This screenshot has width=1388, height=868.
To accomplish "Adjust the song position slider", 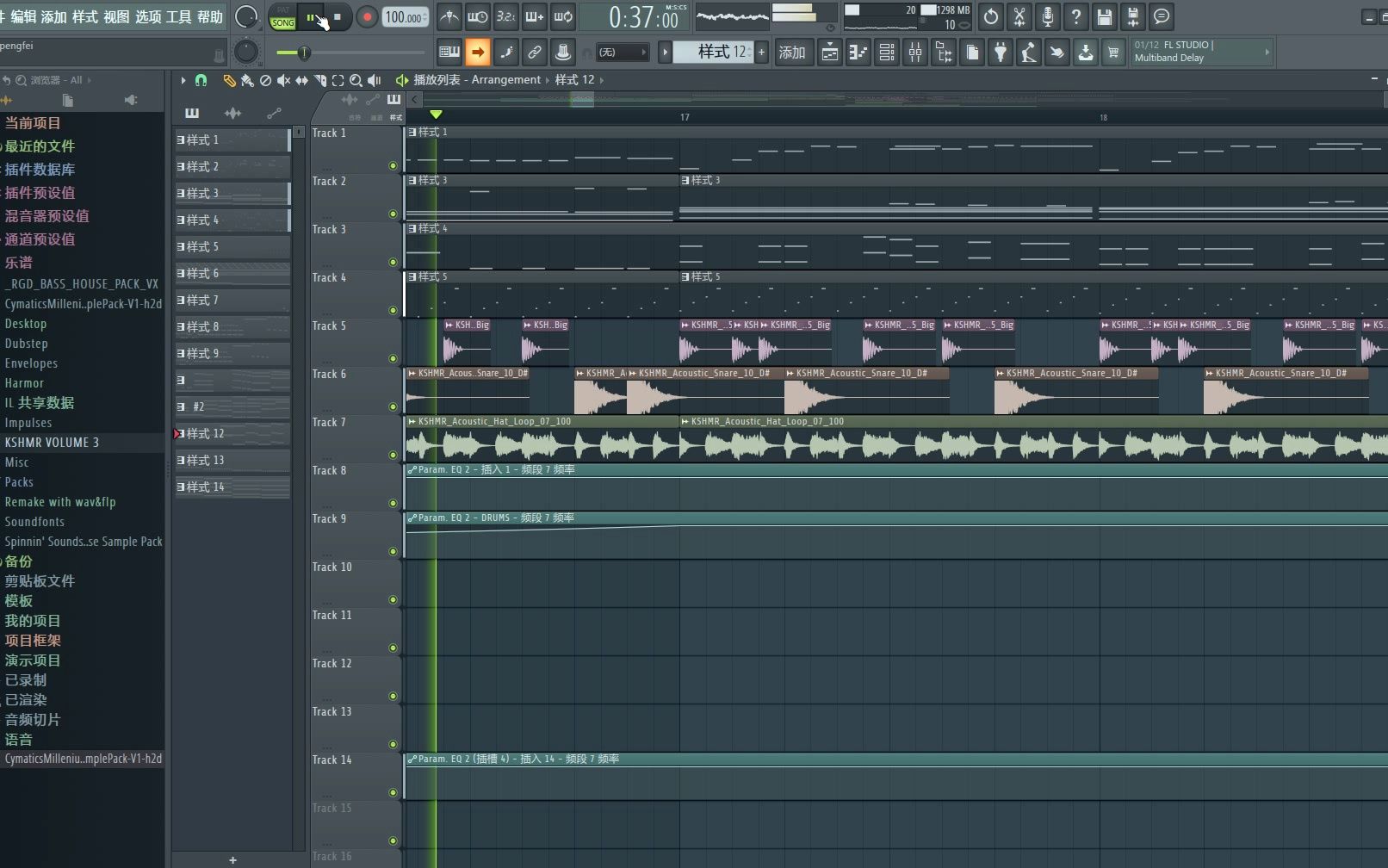I will point(350,53).
